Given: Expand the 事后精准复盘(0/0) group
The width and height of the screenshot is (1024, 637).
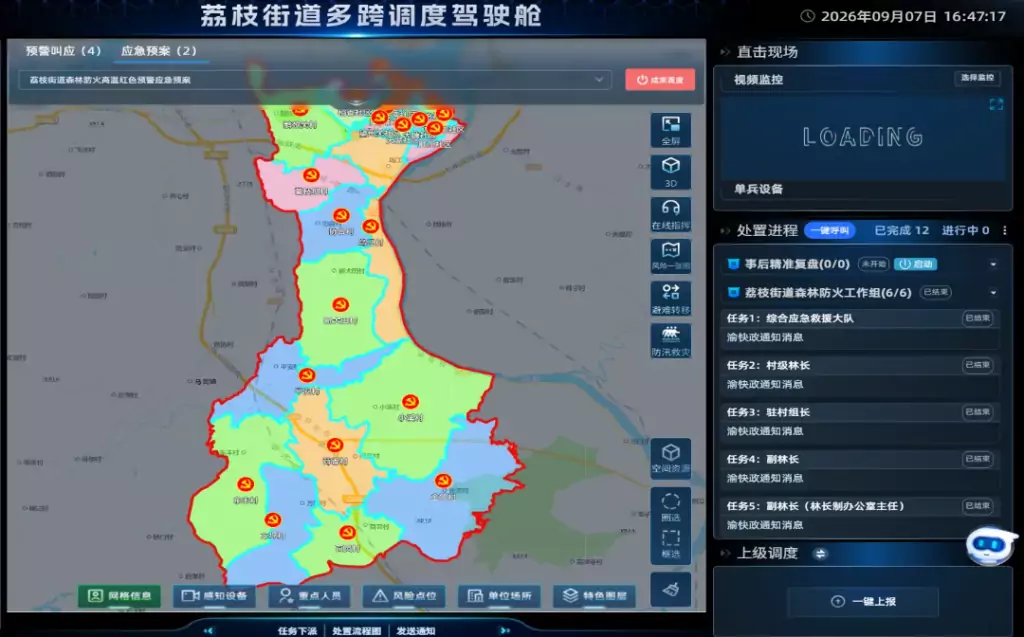Looking at the screenshot, I should coord(993,265).
